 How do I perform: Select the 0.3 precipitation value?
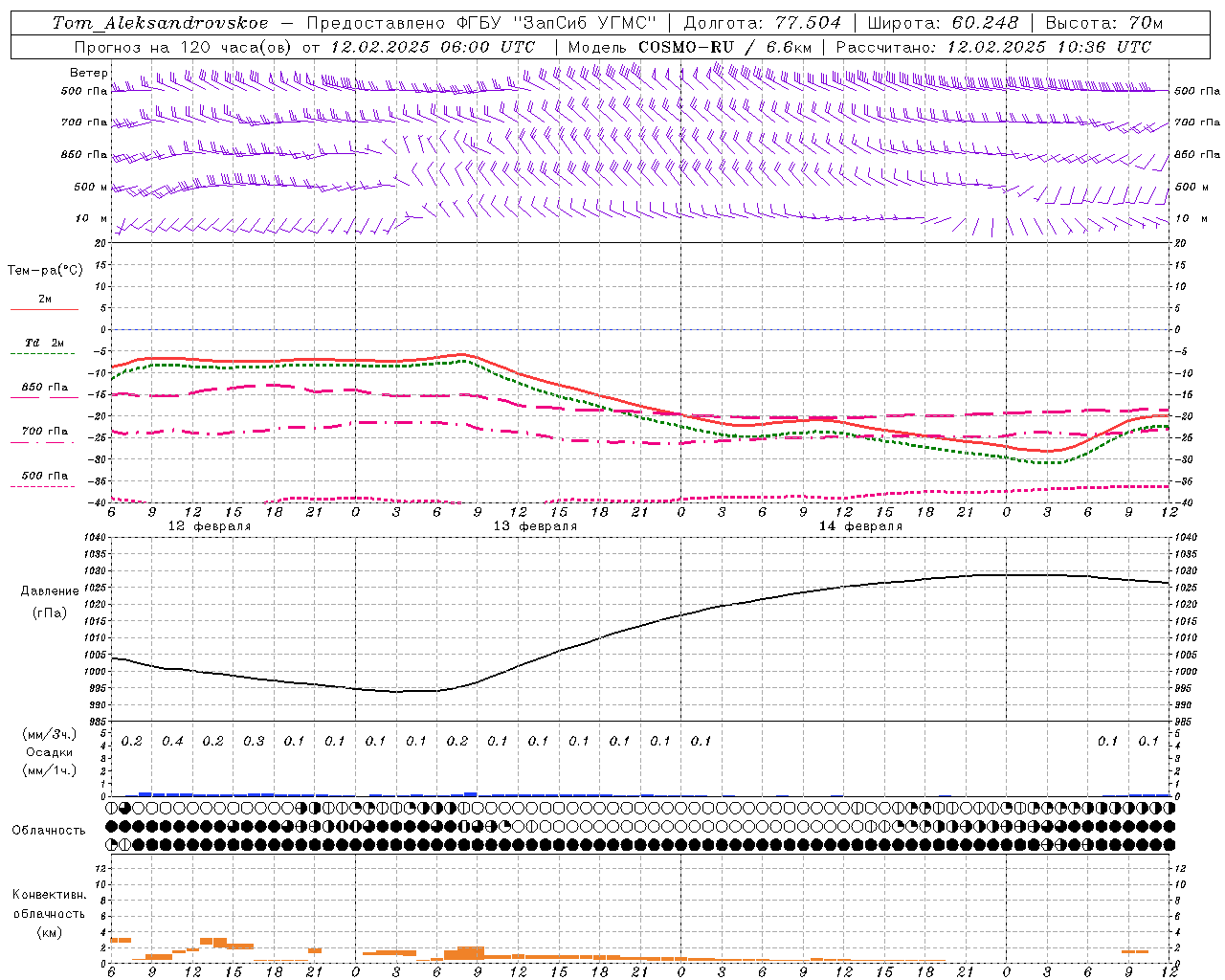254,741
